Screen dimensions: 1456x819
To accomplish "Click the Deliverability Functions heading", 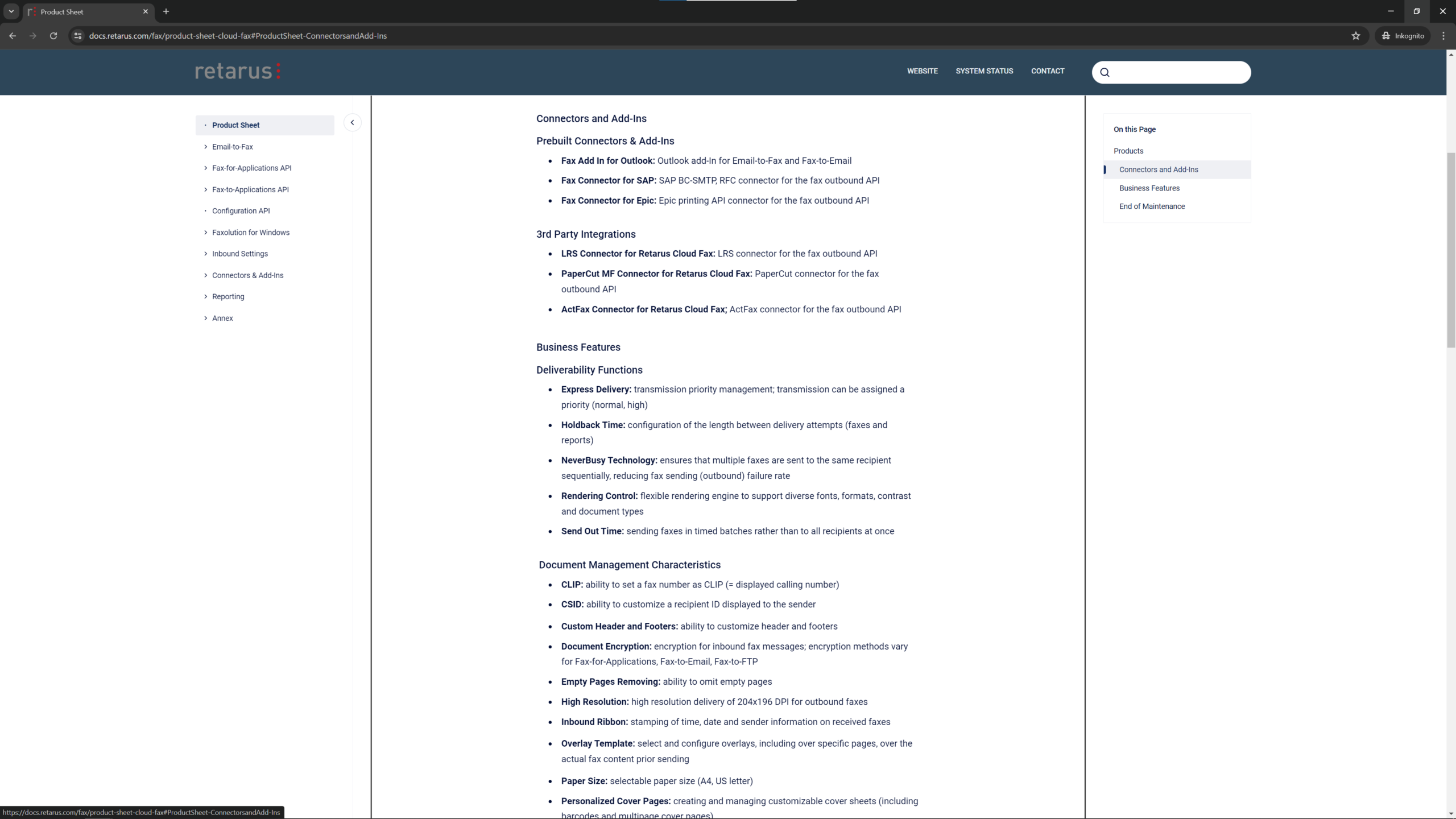I will (x=589, y=370).
